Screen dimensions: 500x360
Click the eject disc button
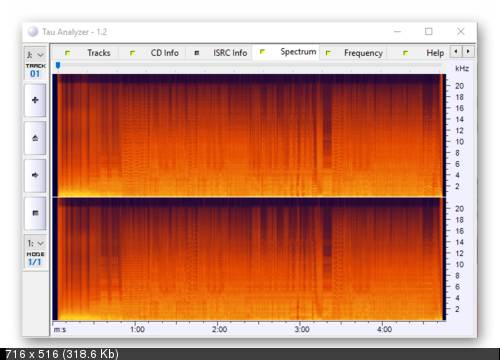tap(35, 138)
